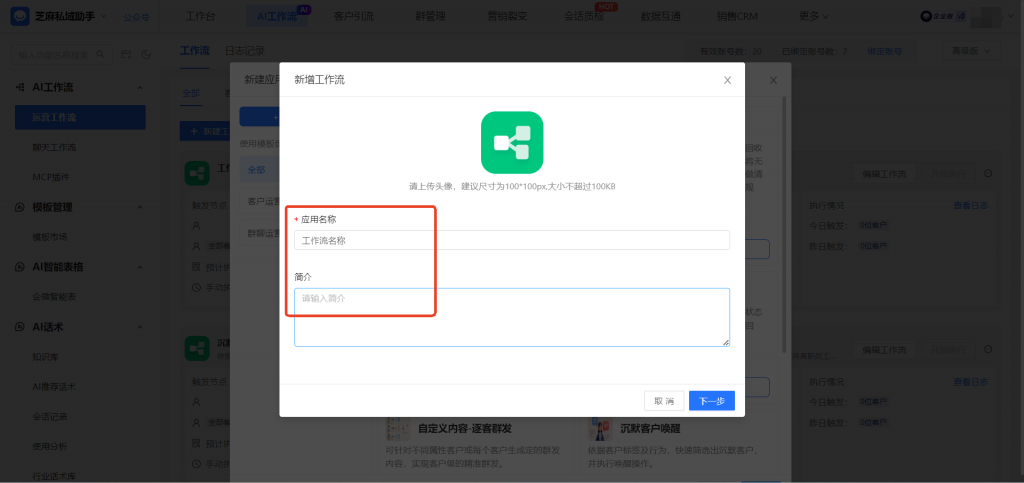Click the 简介 description text area
Viewport: 1024px width, 483px height.
click(x=511, y=317)
